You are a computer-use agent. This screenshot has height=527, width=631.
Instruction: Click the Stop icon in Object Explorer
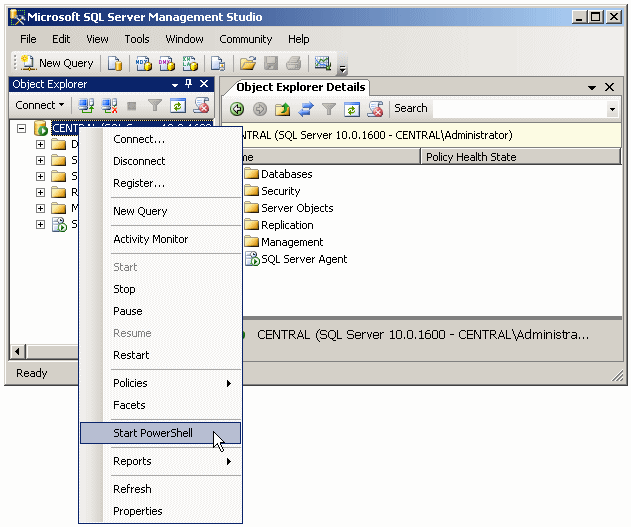pos(132,106)
